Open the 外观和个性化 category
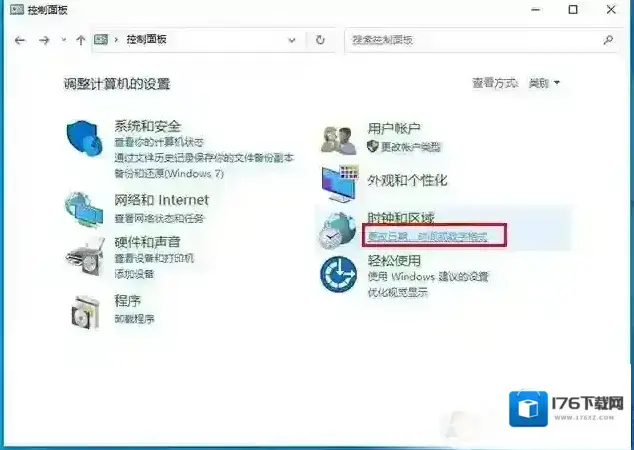 tap(407, 180)
